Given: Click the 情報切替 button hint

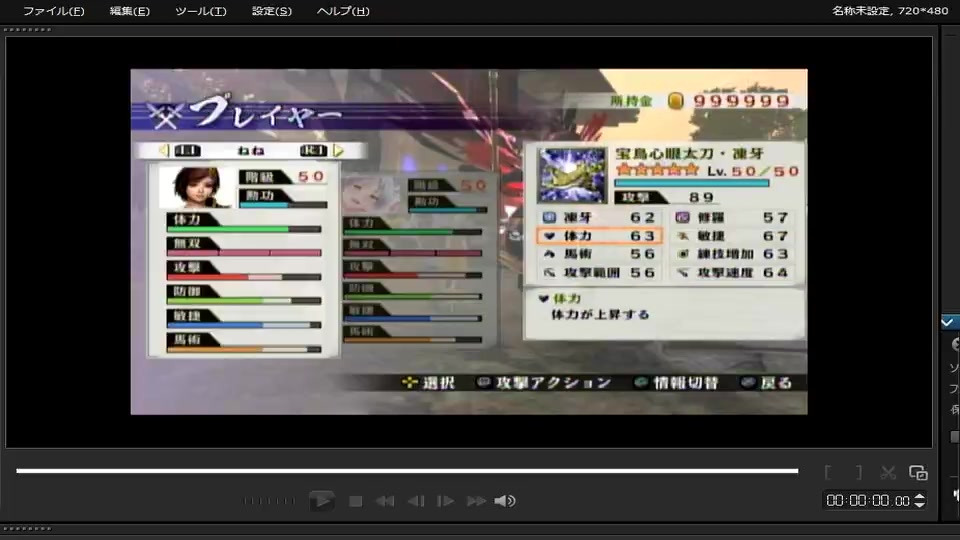Looking at the screenshot, I should tap(676, 383).
